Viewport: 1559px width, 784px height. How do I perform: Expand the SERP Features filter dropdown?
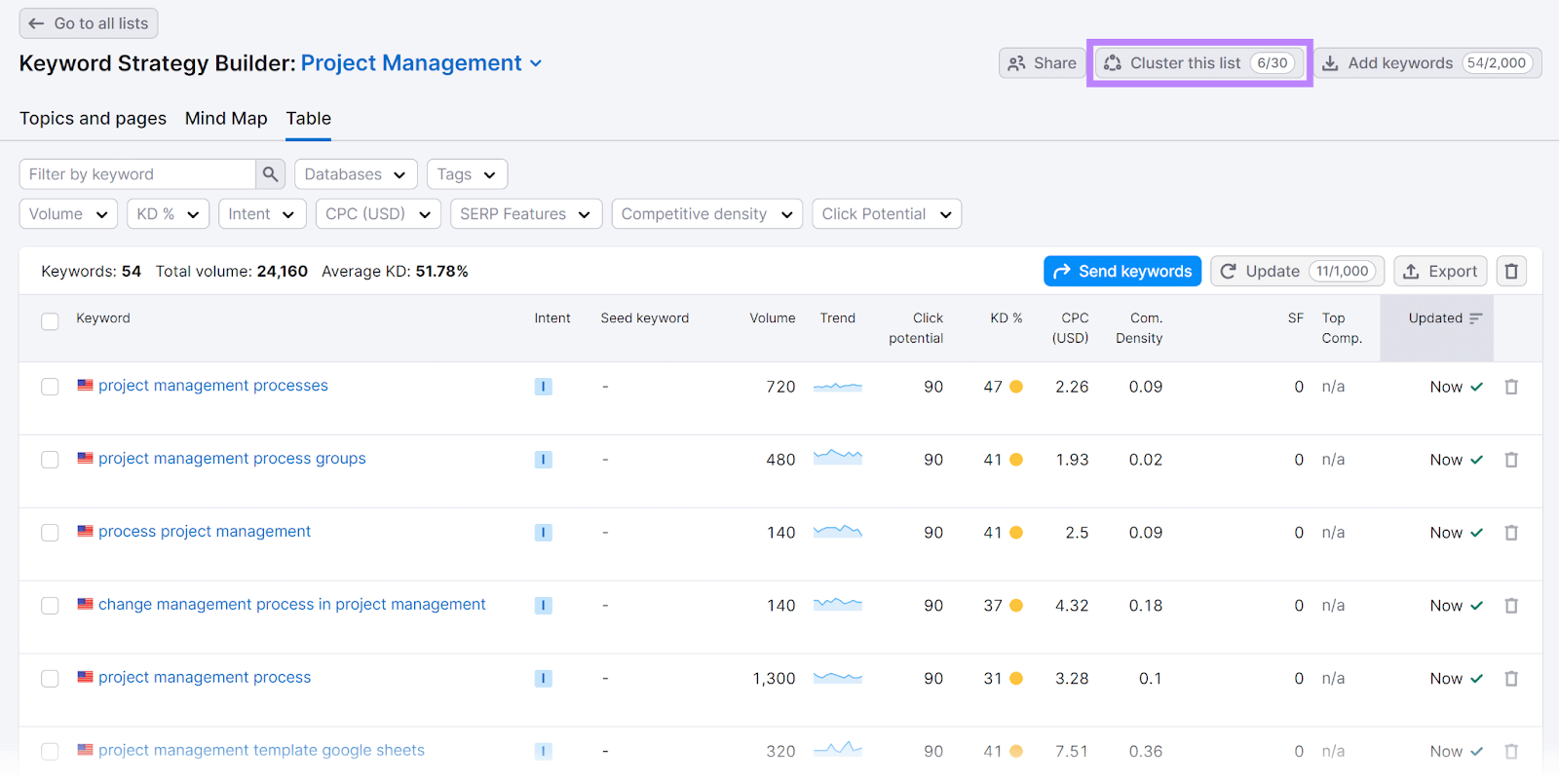[525, 214]
